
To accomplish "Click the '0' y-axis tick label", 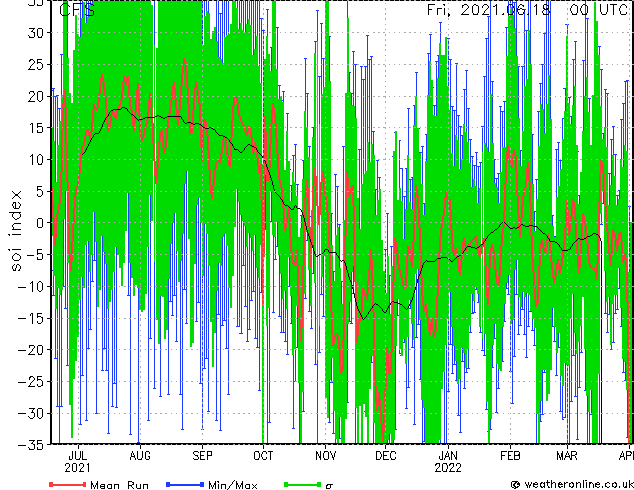I will [41, 223].
